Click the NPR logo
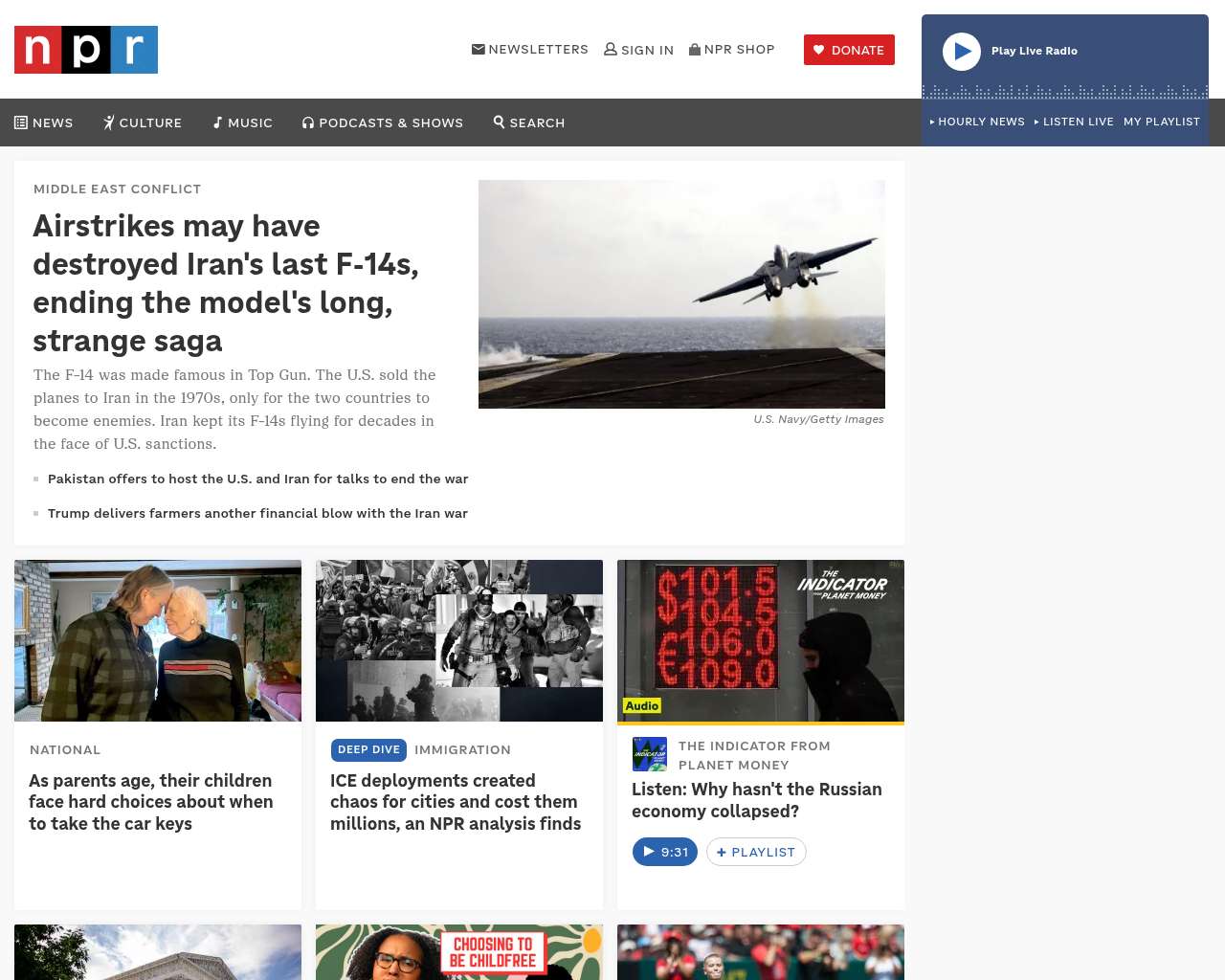The width and height of the screenshot is (1225, 980). 86,50
